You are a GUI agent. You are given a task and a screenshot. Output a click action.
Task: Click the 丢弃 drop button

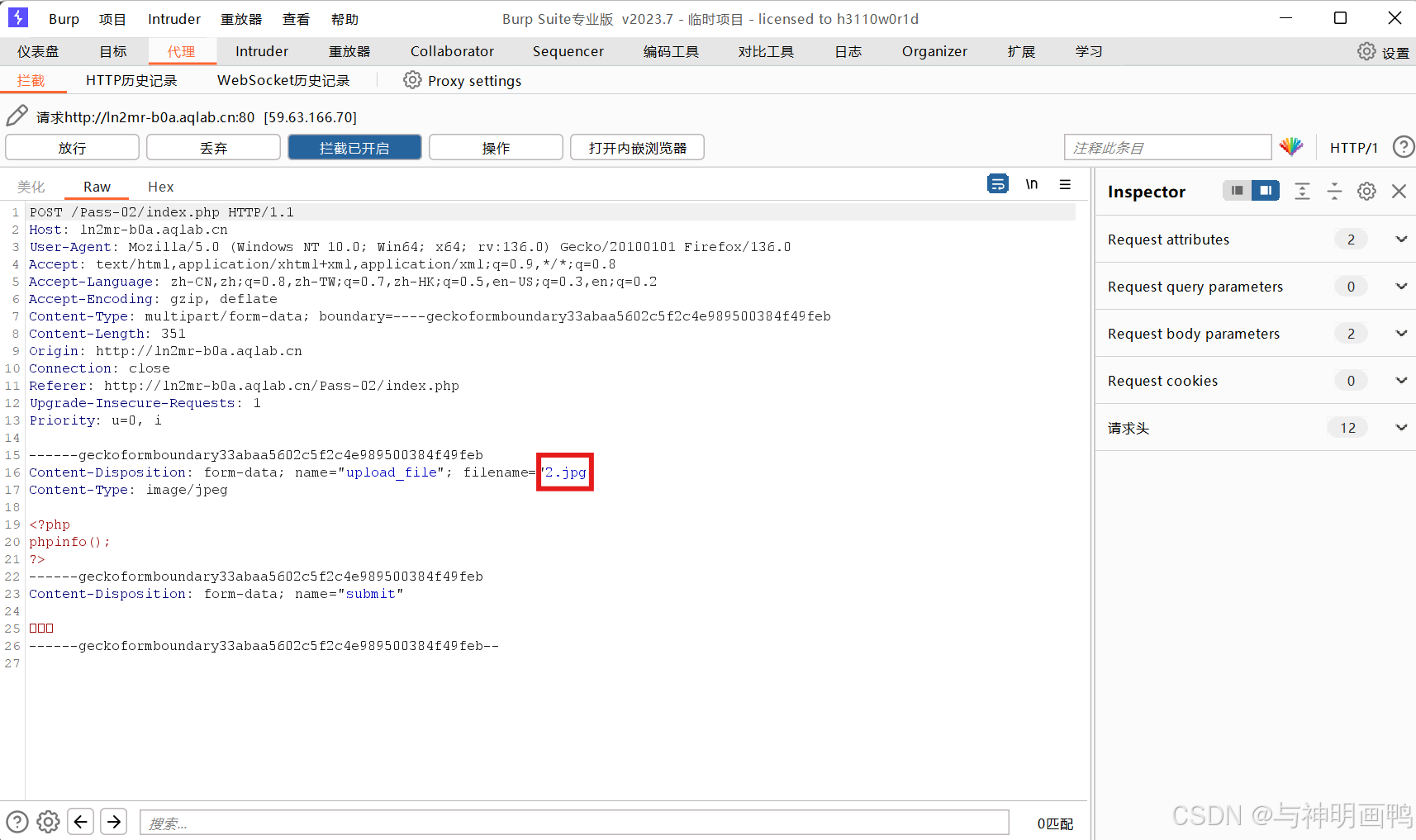pos(213,148)
